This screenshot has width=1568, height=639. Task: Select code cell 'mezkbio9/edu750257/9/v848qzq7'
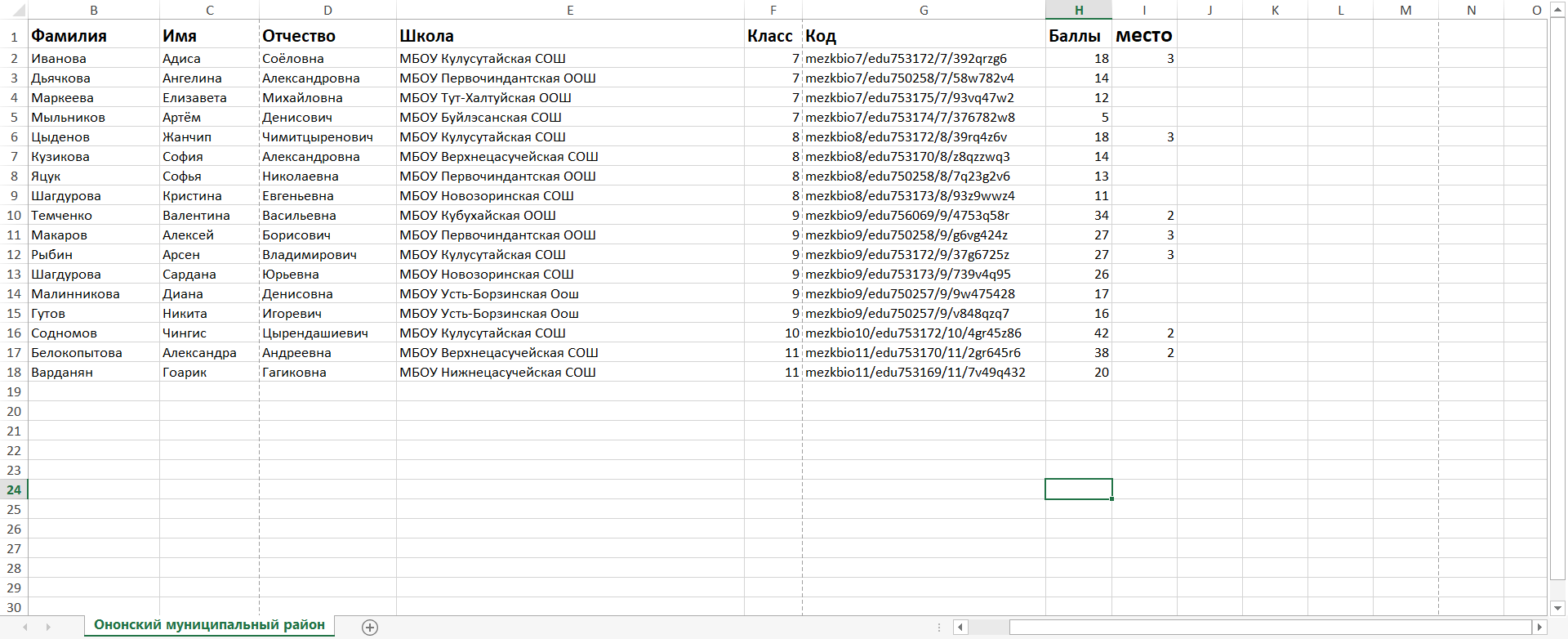pyautogui.click(x=924, y=313)
